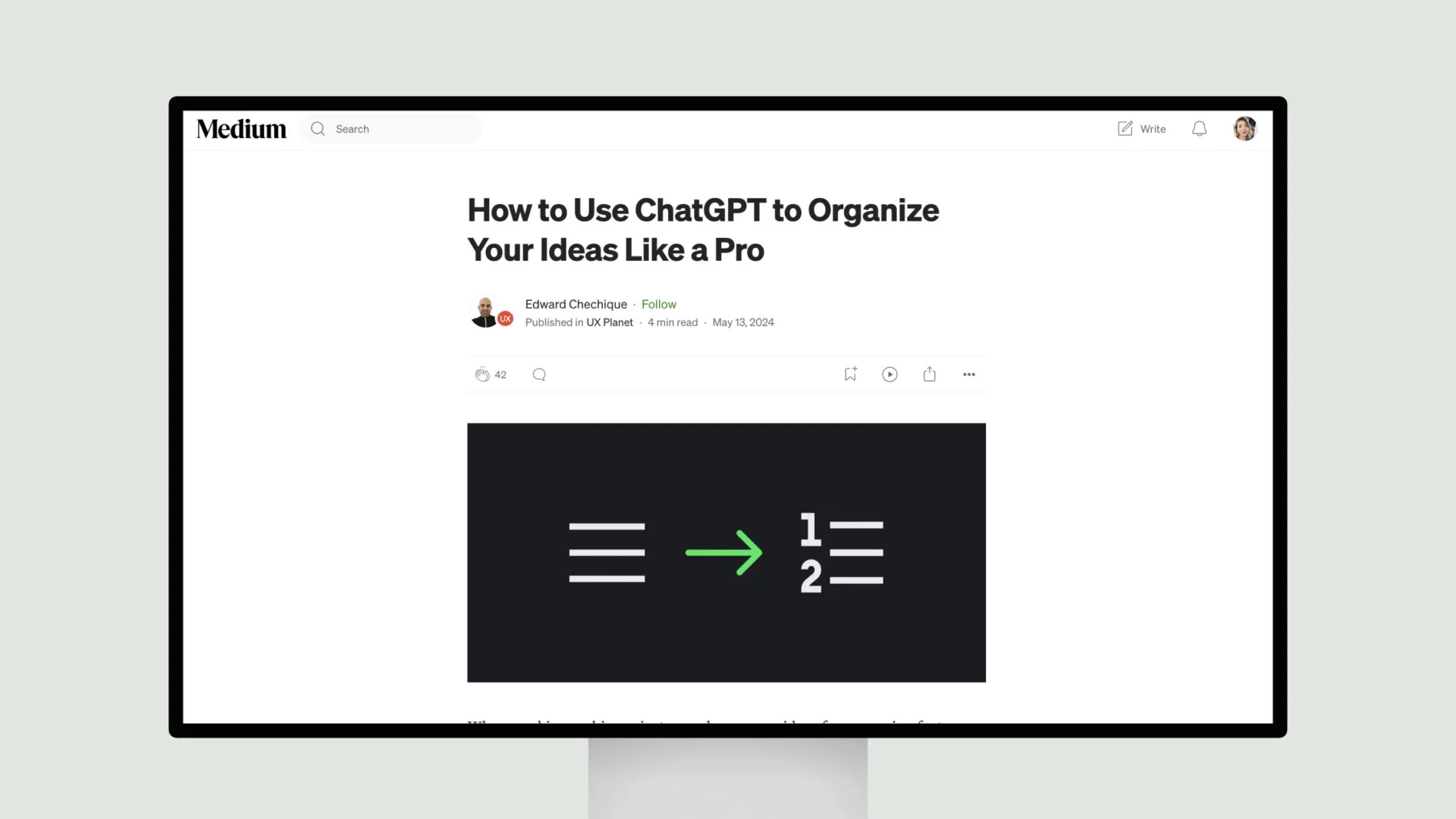This screenshot has width=1456, height=819.
Task: Click the search icon in navbar
Action: tap(318, 128)
